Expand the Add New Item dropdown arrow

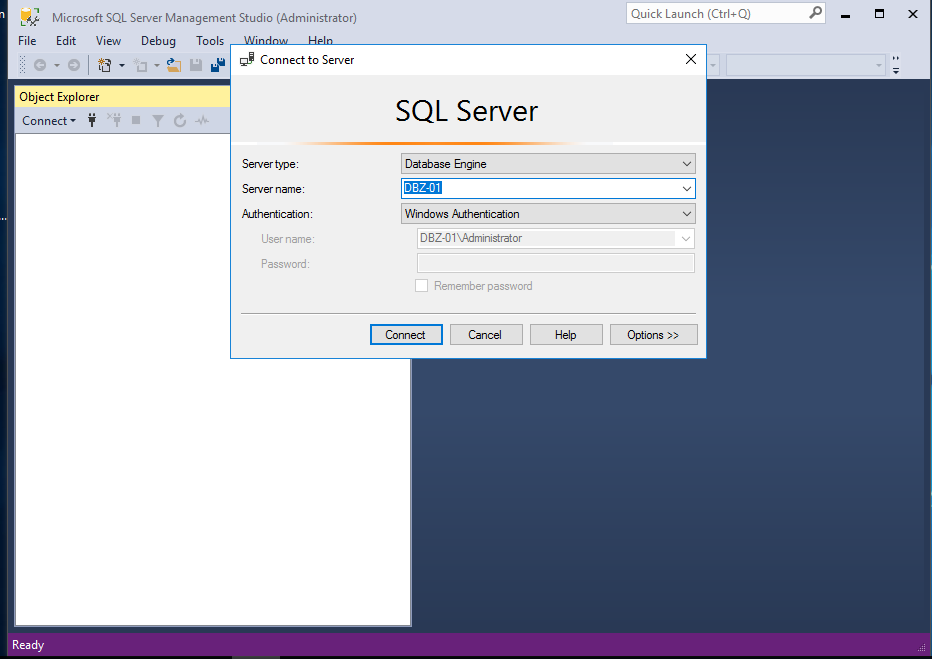click(157, 65)
